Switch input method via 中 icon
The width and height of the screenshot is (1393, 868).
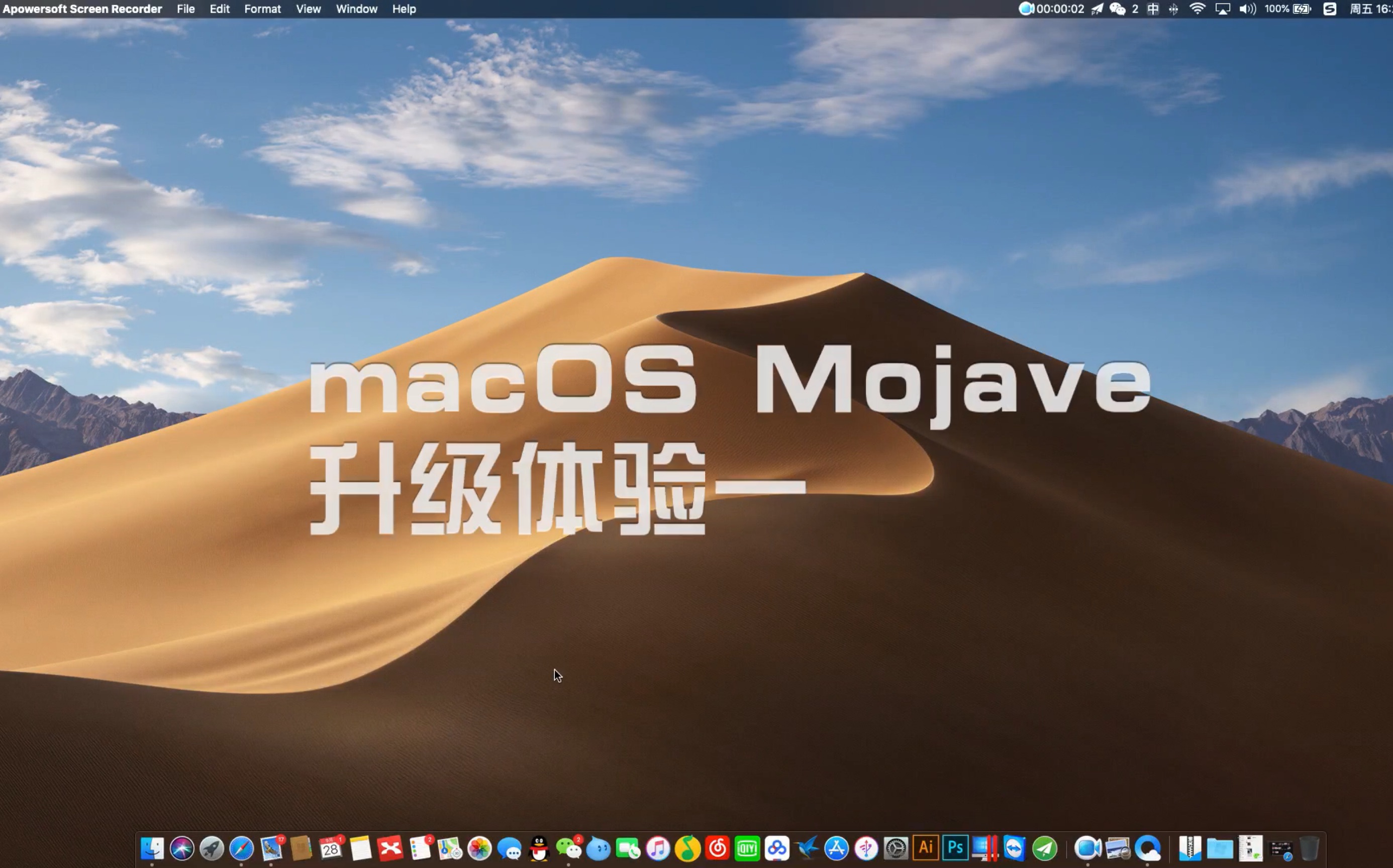click(x=1152, y=9)
